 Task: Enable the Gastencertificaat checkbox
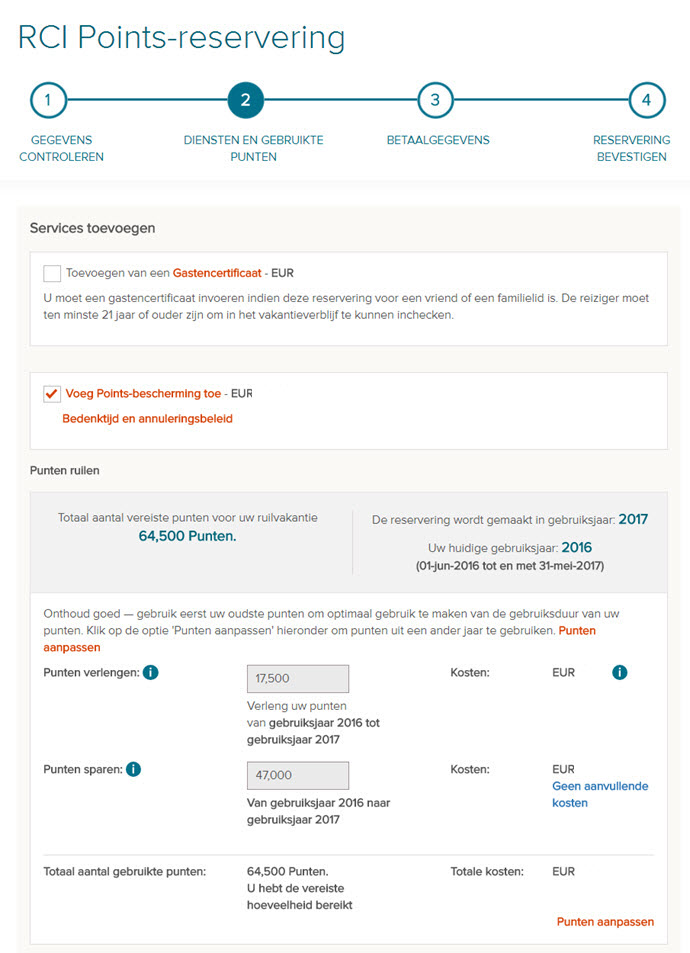click(52, 273)
